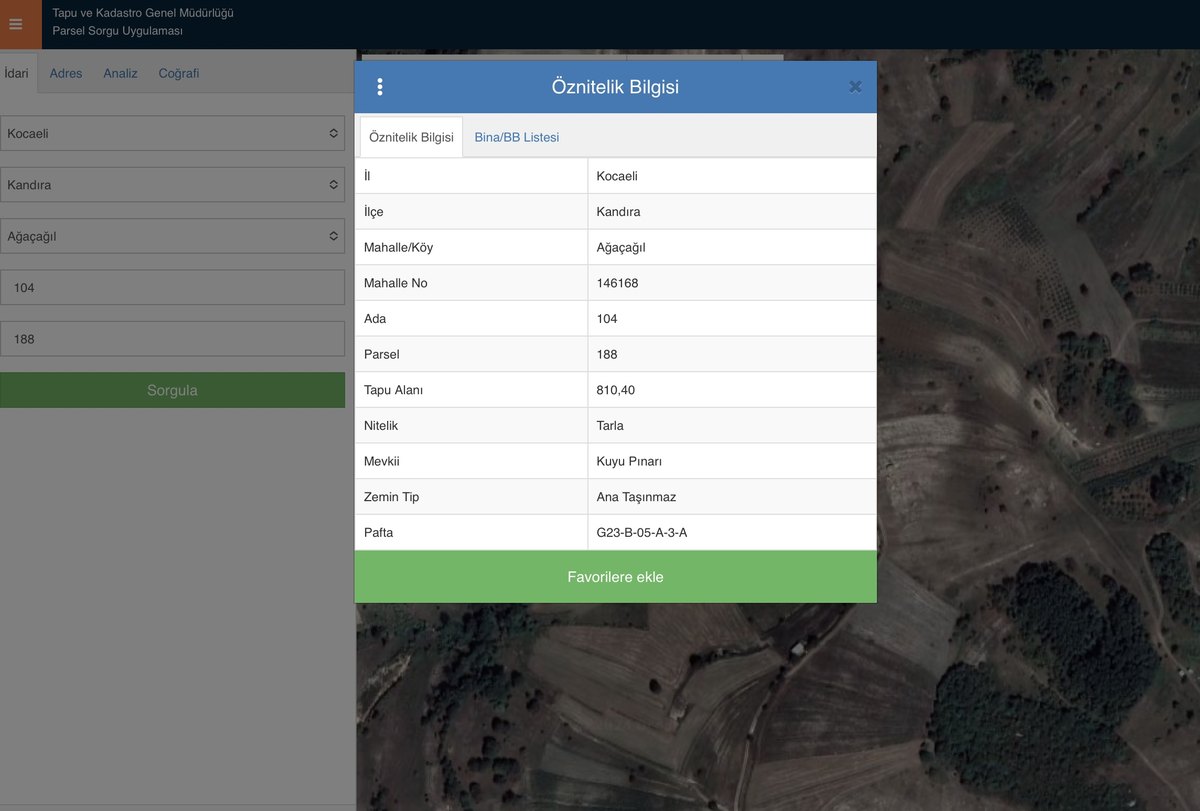
Task: Focus the Ada input field containing 104
Action: point(172,287)
